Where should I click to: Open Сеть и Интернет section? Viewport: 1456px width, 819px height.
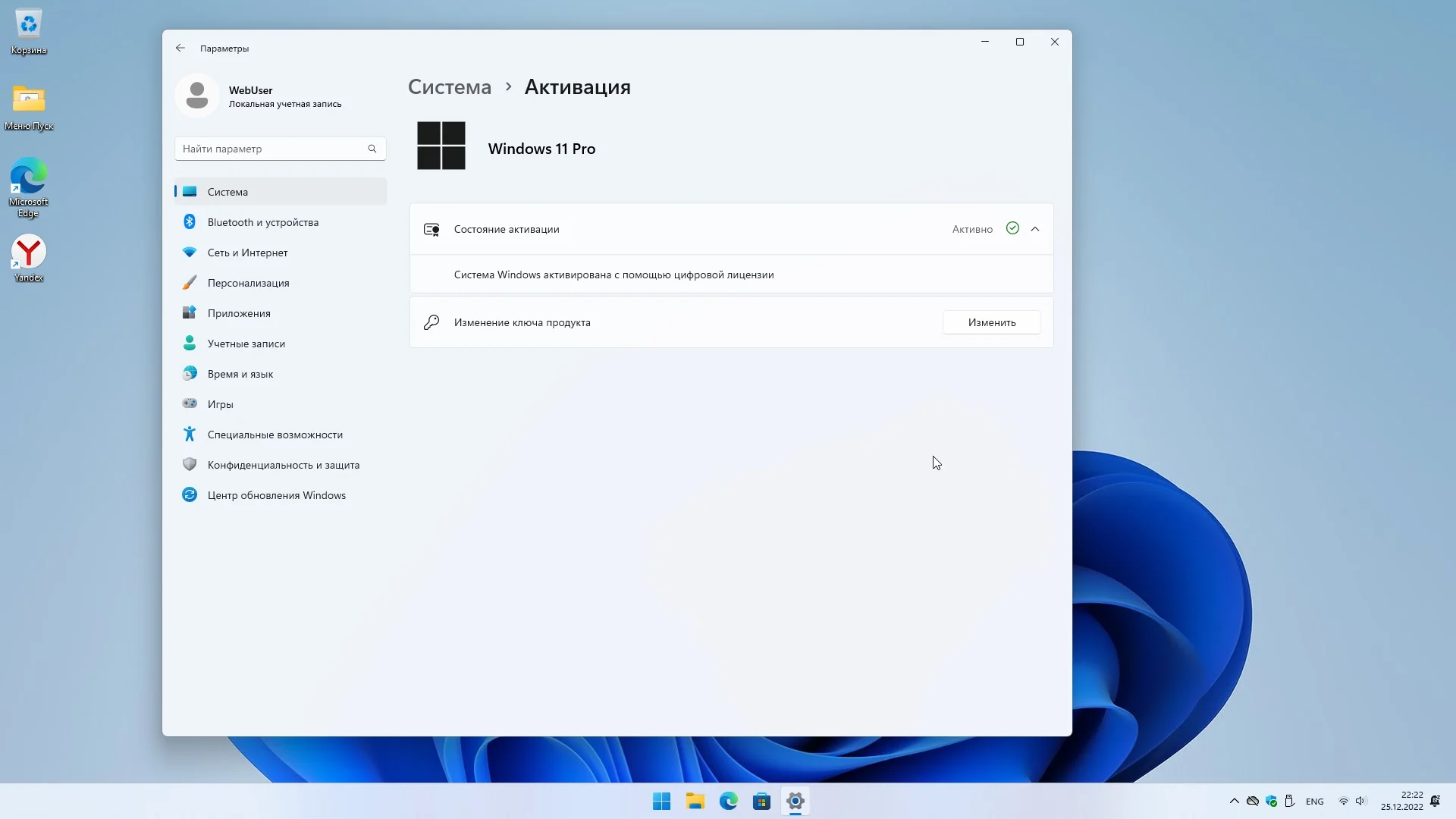[247, 253]
